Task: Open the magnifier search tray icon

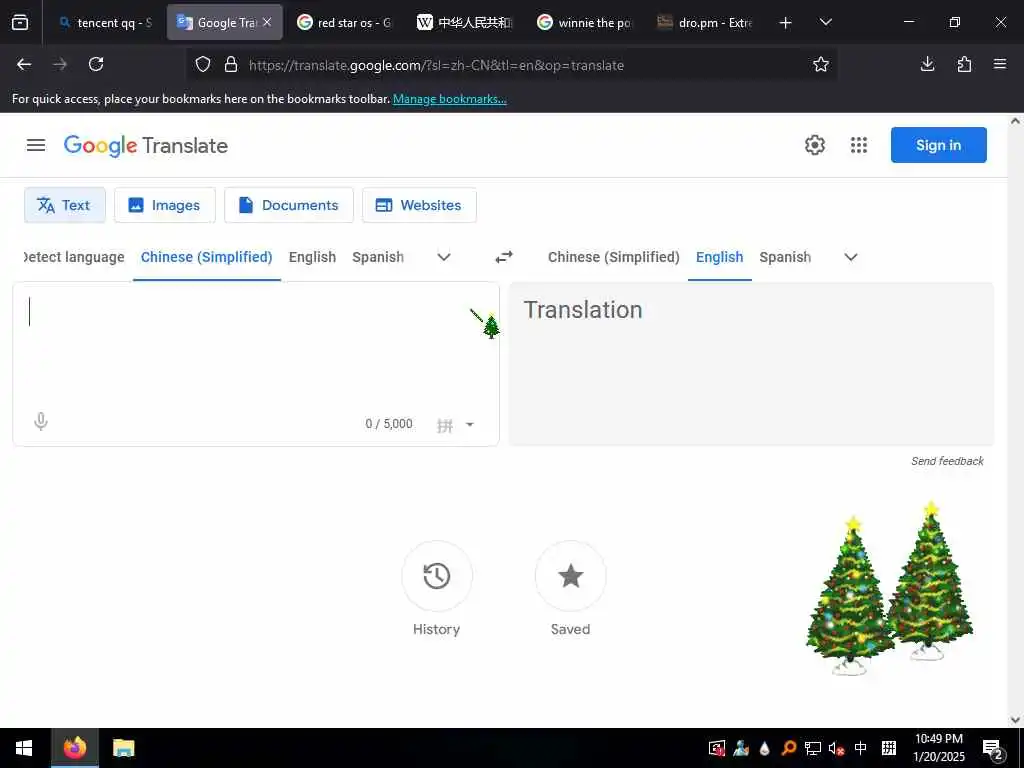Action: point(788,748)
